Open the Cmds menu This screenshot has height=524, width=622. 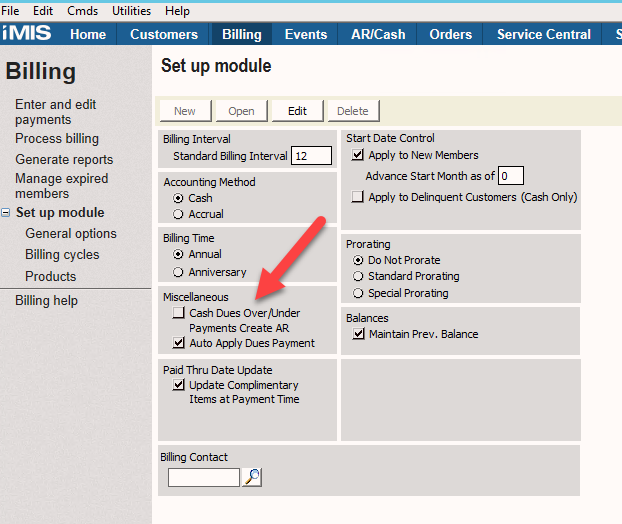[x=82, y=11]
